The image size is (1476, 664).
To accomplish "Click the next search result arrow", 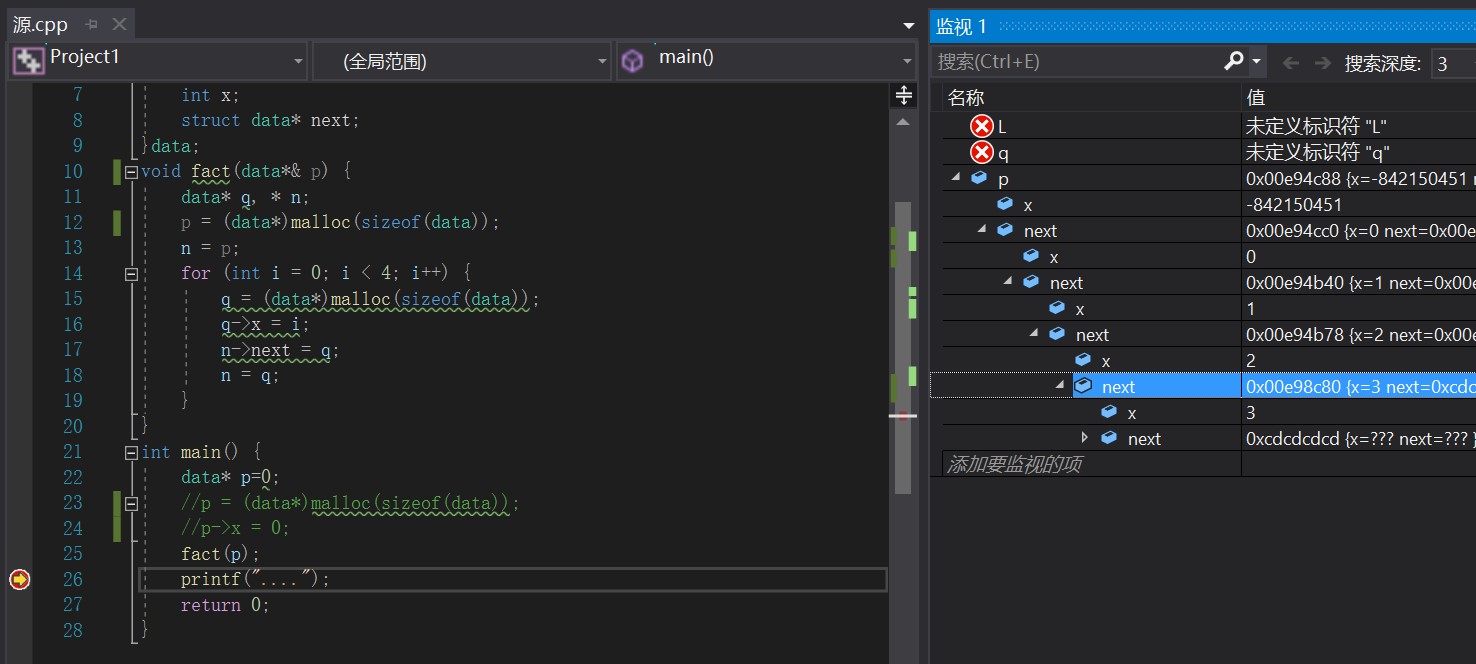I will pos(1323,62).
